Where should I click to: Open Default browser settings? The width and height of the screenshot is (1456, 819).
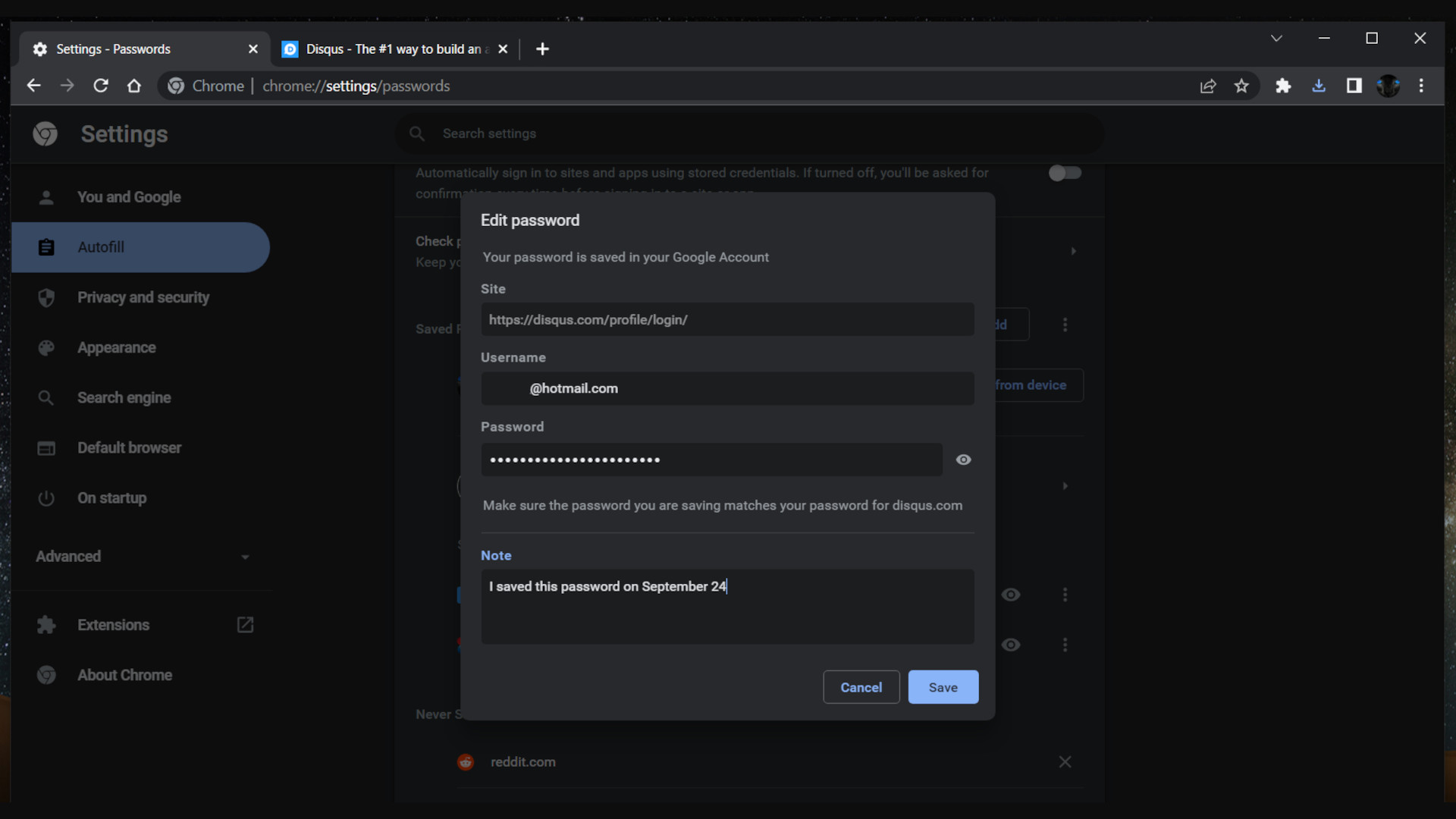click(141, 447)
